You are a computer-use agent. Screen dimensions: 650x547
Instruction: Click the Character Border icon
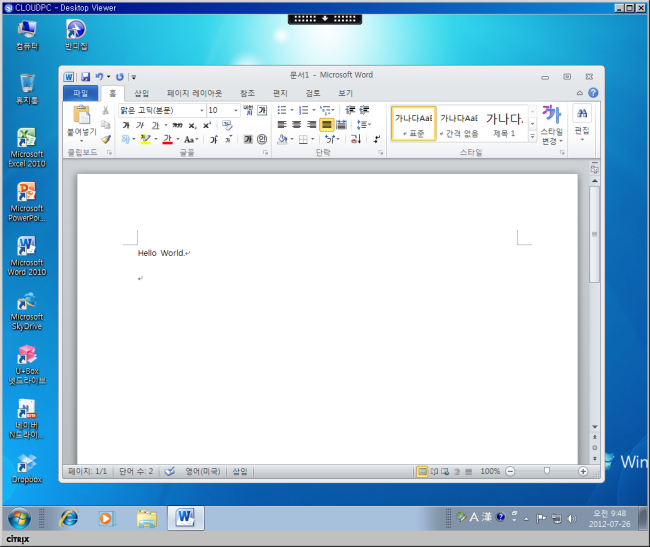point(262,110)
